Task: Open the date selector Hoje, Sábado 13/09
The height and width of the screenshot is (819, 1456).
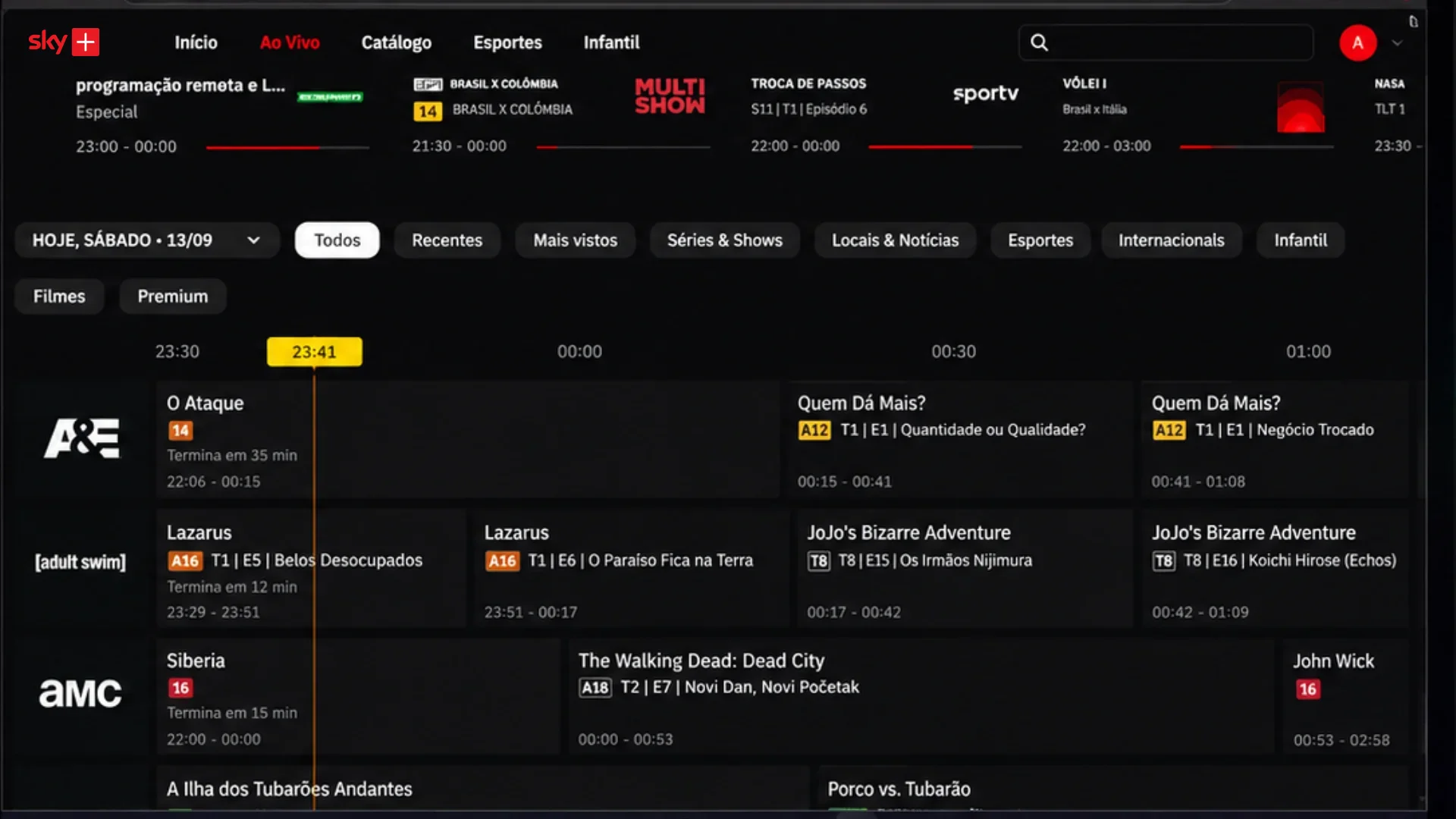Action: (147, 240)
